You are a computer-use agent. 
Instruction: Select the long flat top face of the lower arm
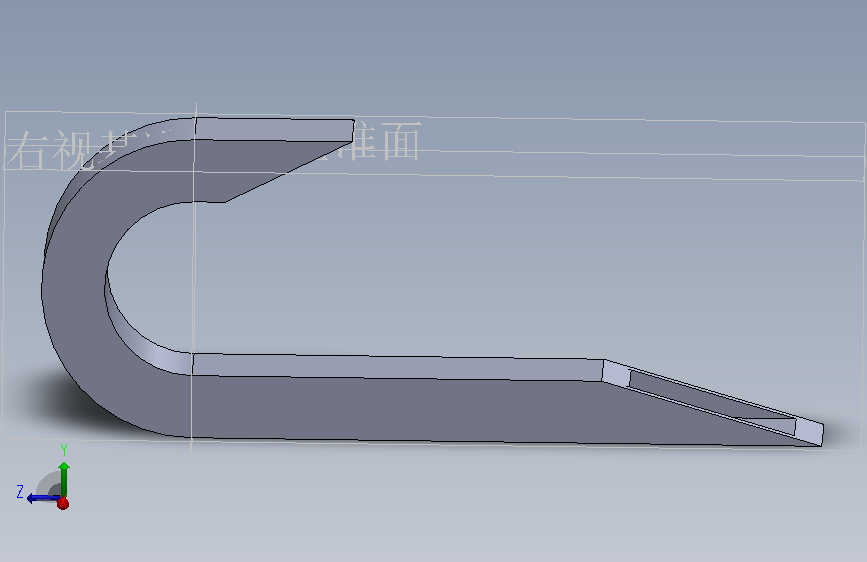pos(398,367)
